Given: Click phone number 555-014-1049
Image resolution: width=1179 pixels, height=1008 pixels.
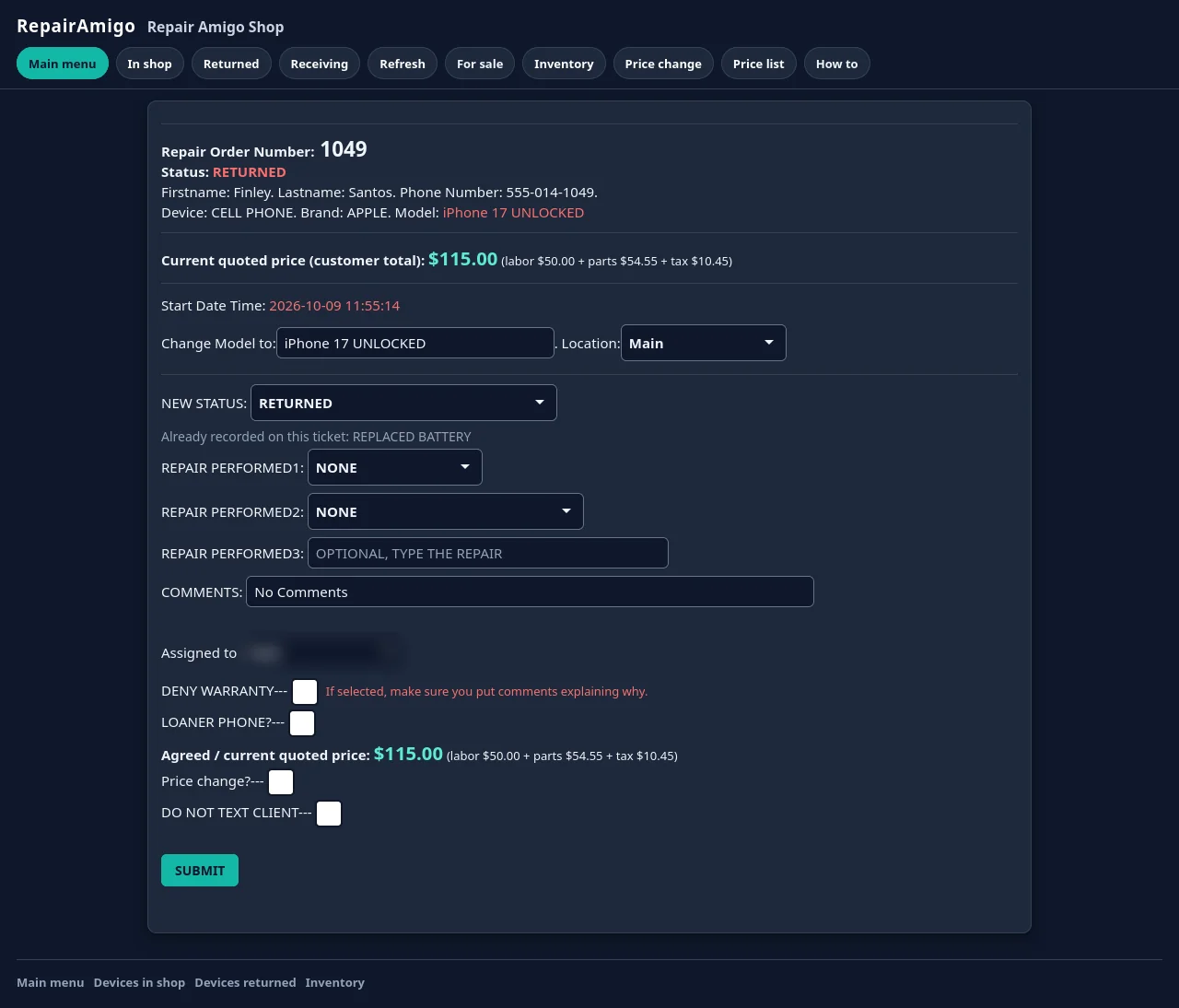Looking at the screenshot, I should (550, 193).
